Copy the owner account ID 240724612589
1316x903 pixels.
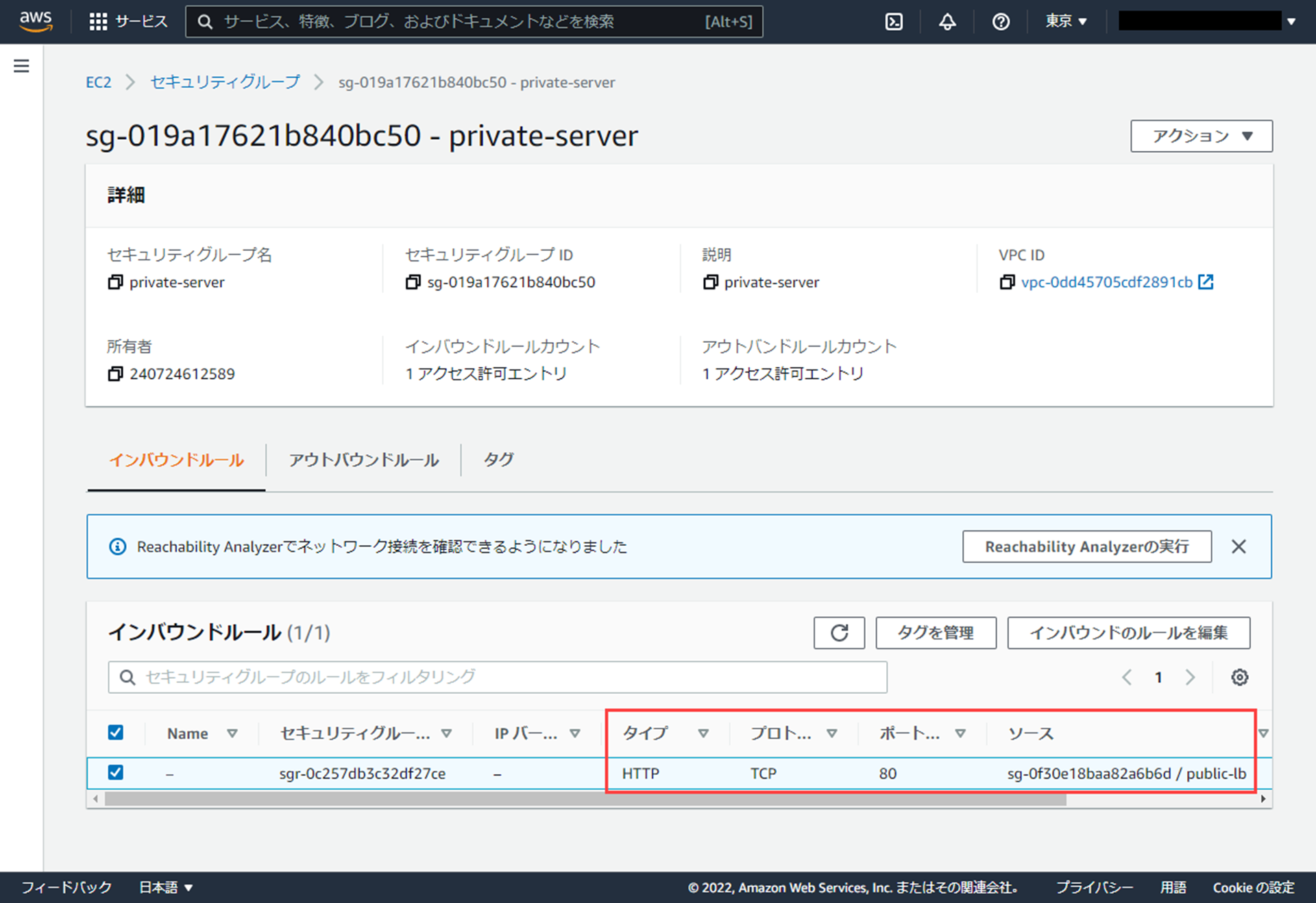(115, 374)
